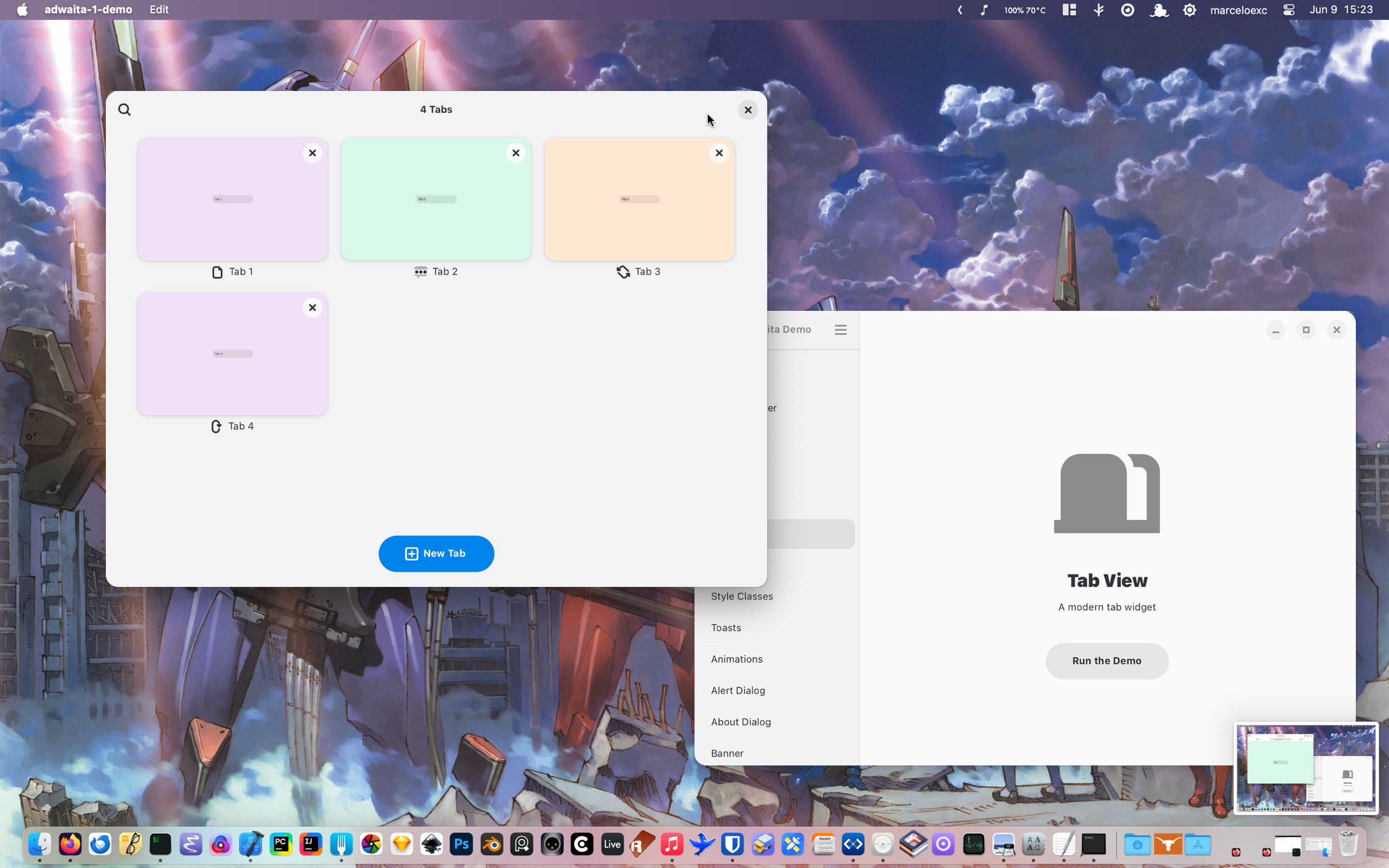Open the screenshot preview thumbnail
This screenshot has height=868, width=1389.
click(x=1306, y=767)
